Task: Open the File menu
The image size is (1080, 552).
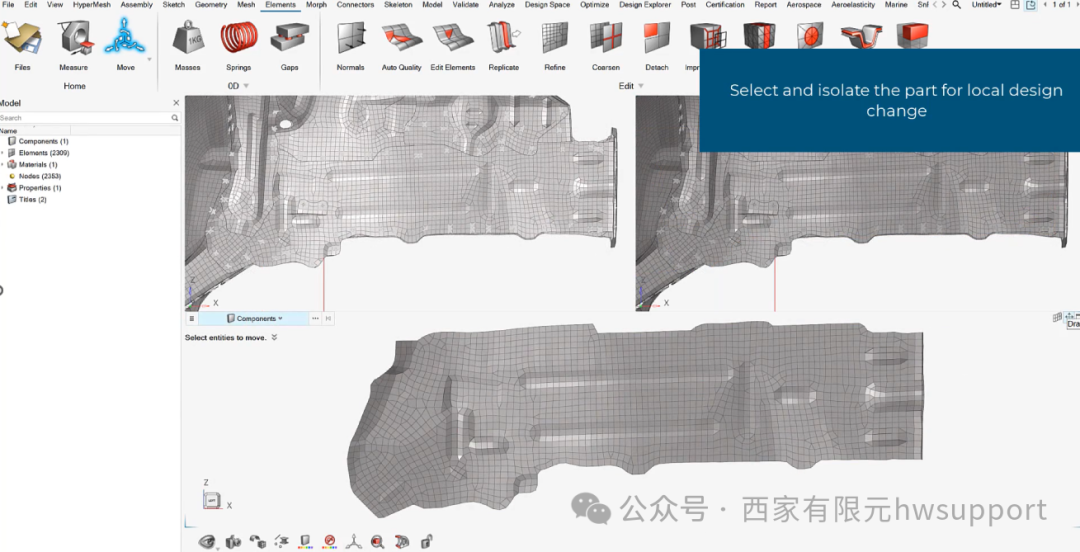Action: point(8,5)
